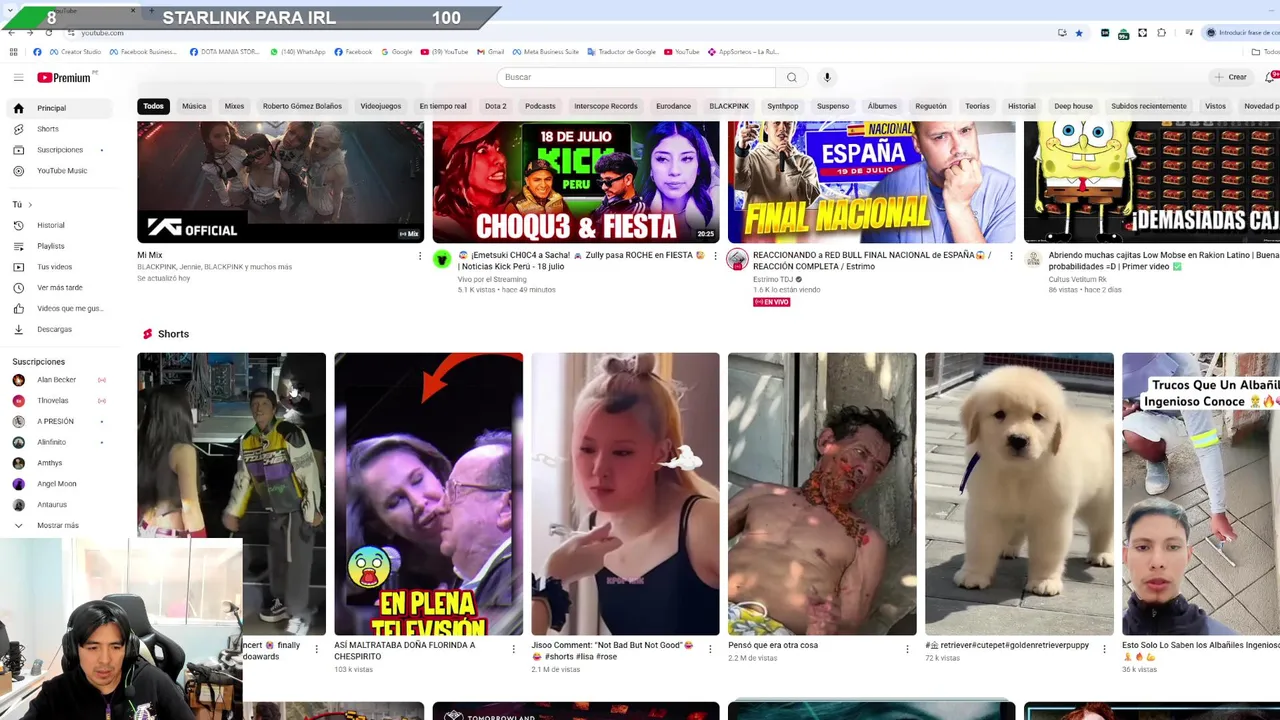Select Roberto Gómez Bolaños filter chip
The width and height of the screenshot is (1280, 720).
[x=302, y=106]
